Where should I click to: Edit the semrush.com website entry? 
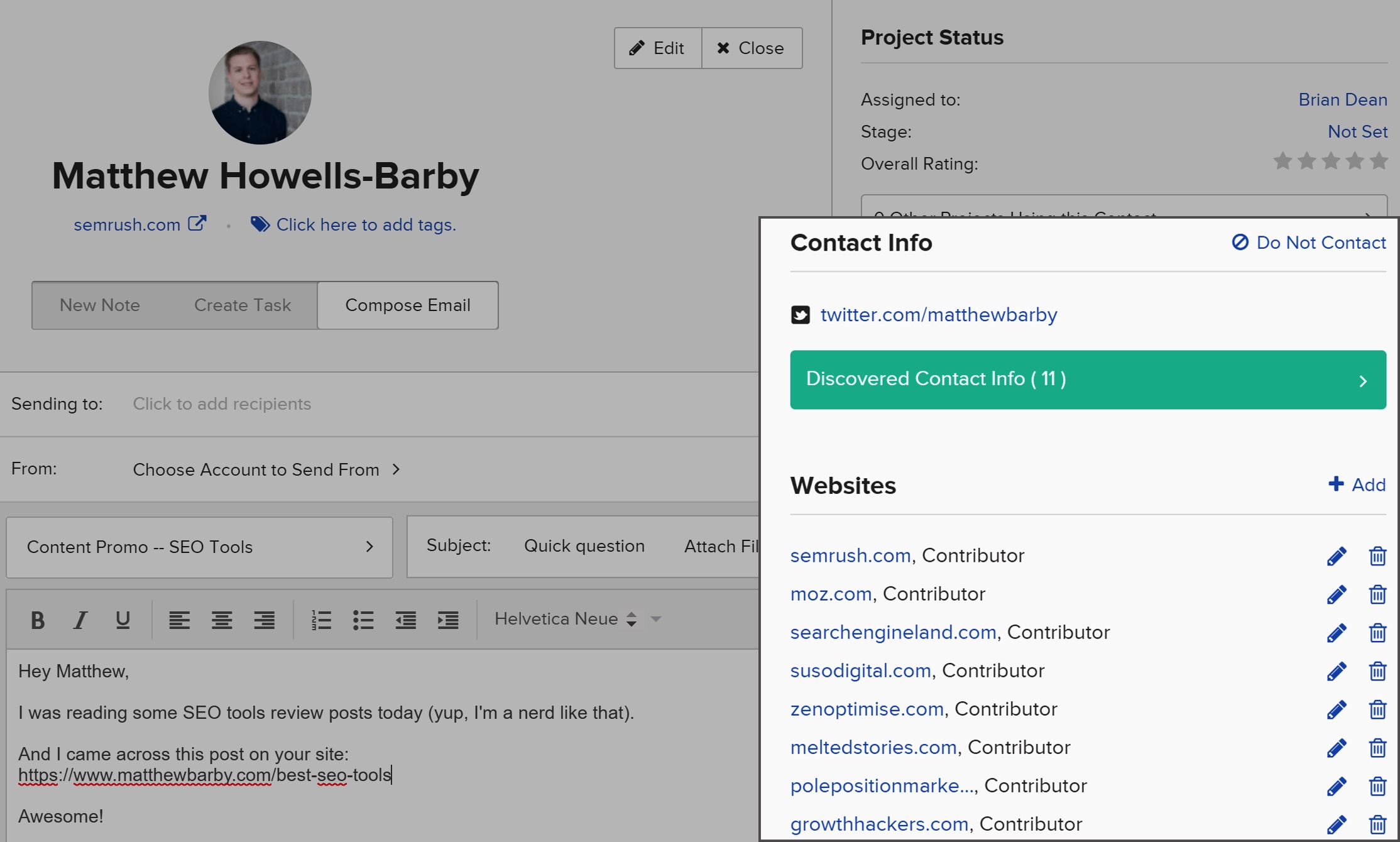point(1337,556)
